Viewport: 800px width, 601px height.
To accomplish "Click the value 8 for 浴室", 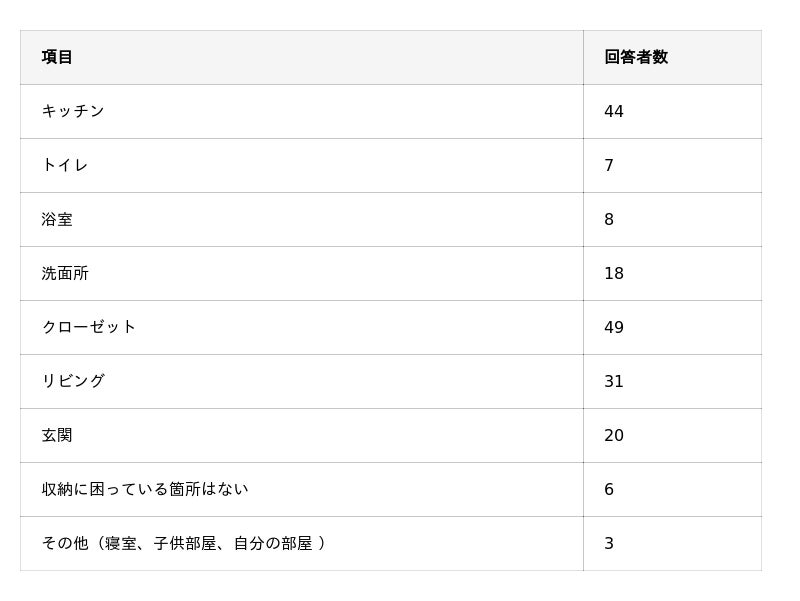I will coord(609,219).
